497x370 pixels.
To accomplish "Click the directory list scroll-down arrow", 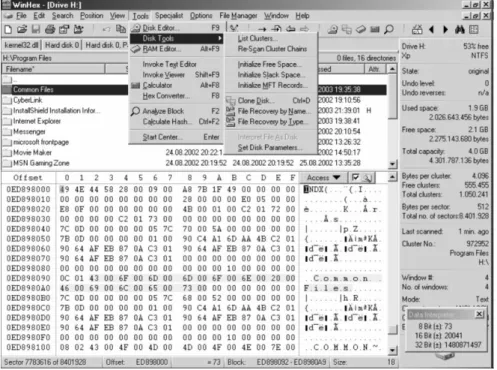I will coord(393,164).
